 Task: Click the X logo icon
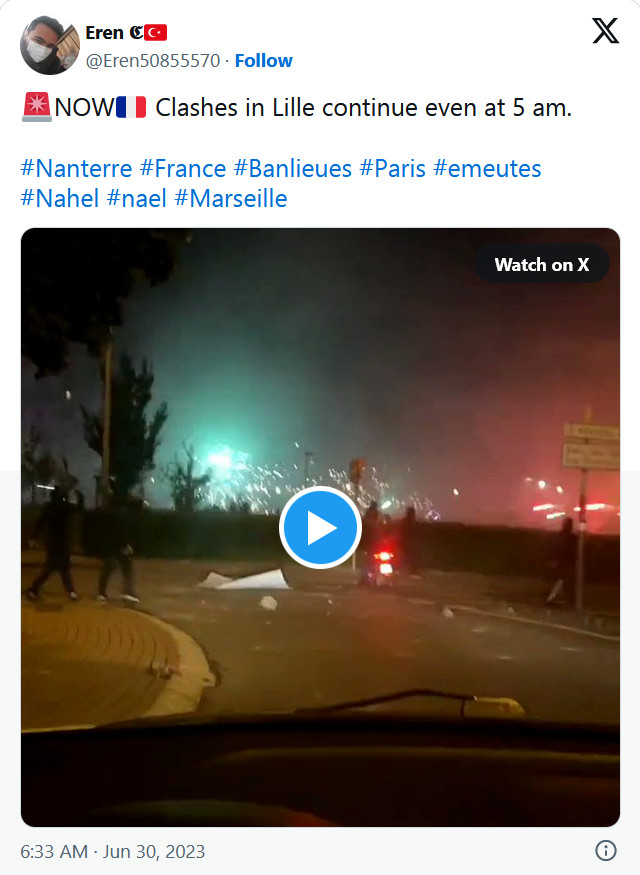pos(605,30)
